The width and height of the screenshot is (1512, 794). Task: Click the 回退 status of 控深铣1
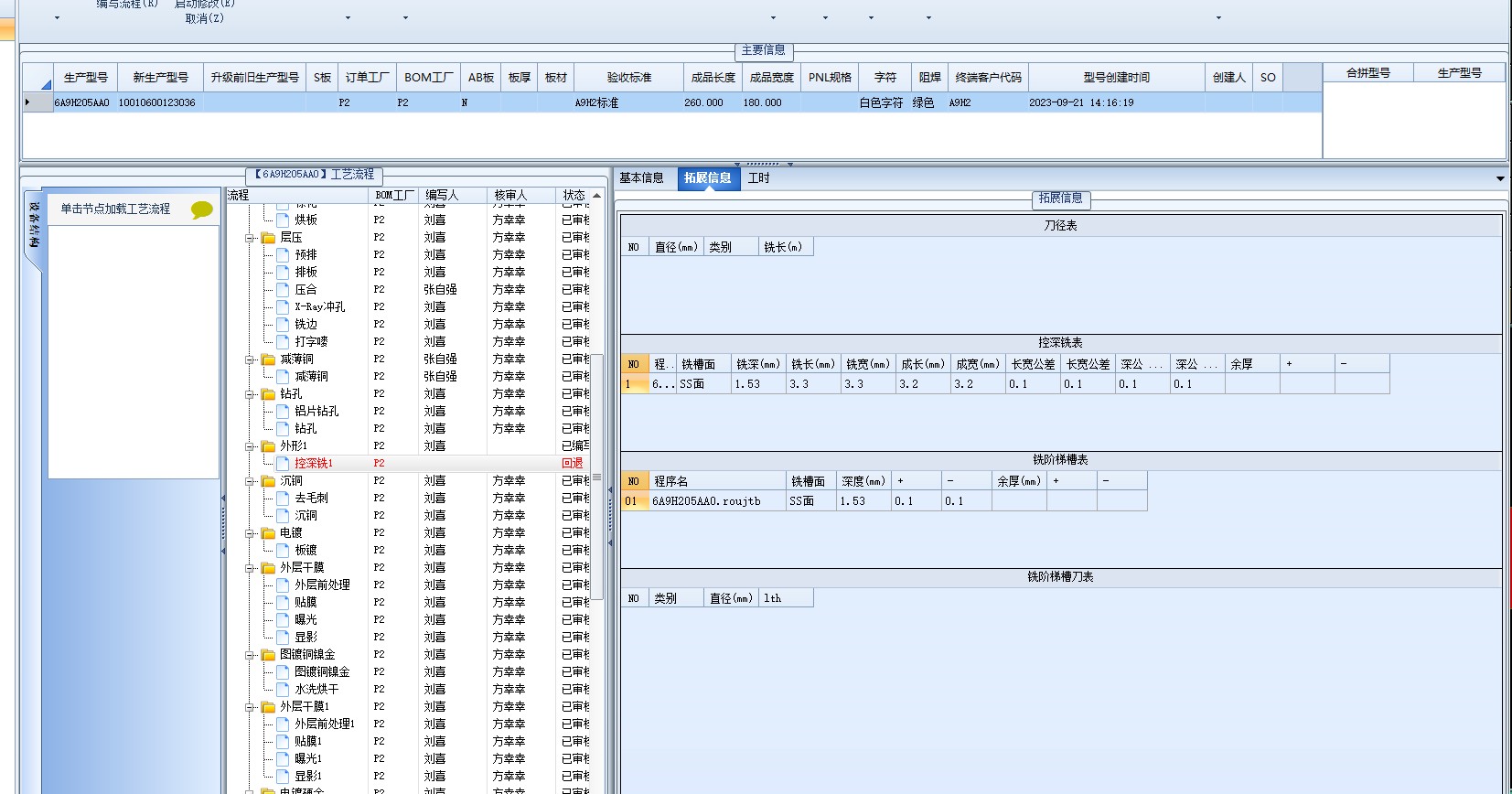(573, 463)
